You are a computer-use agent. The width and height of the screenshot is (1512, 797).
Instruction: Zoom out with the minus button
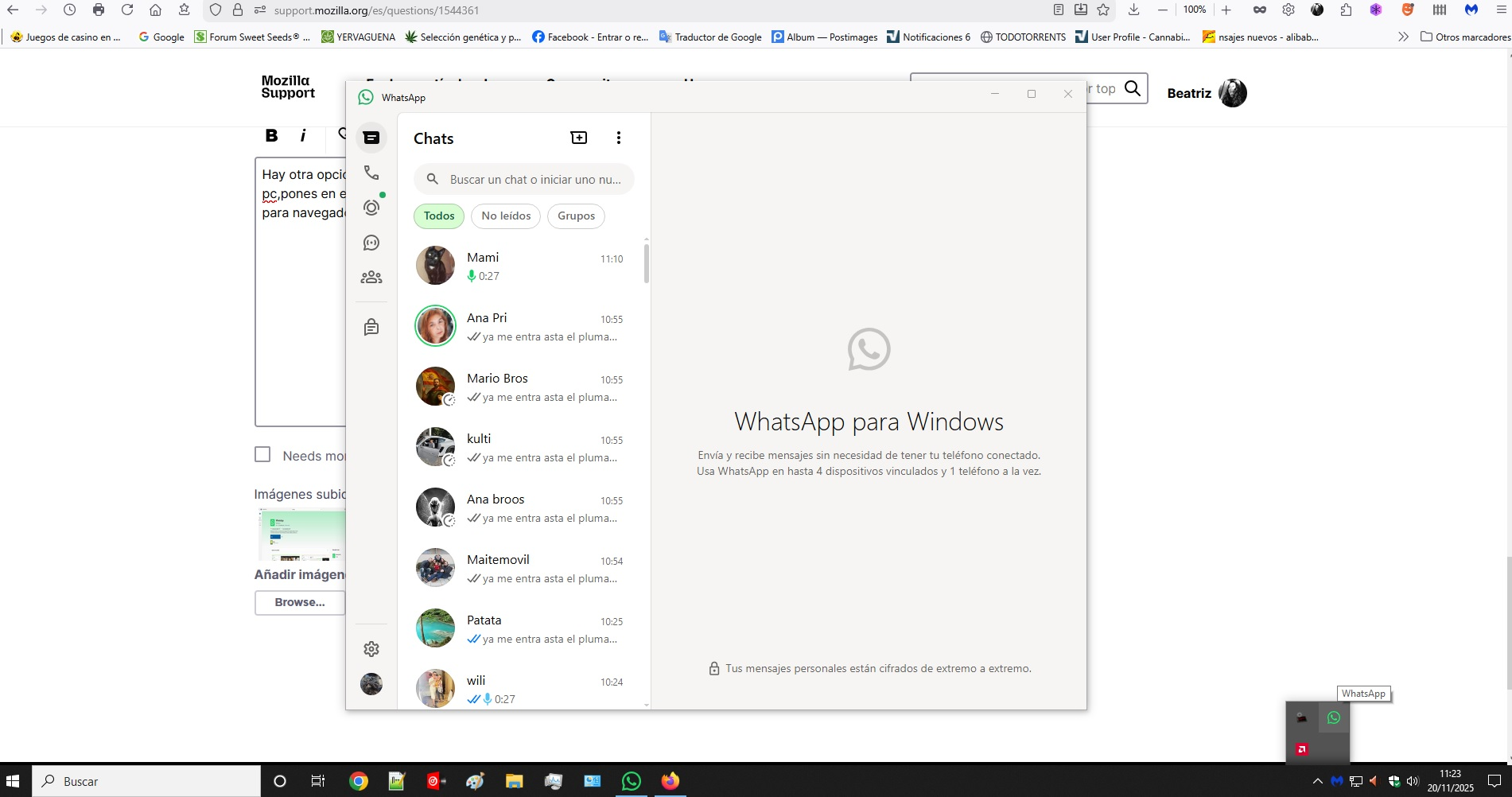pyautogui.click(x=1163, y=10)
